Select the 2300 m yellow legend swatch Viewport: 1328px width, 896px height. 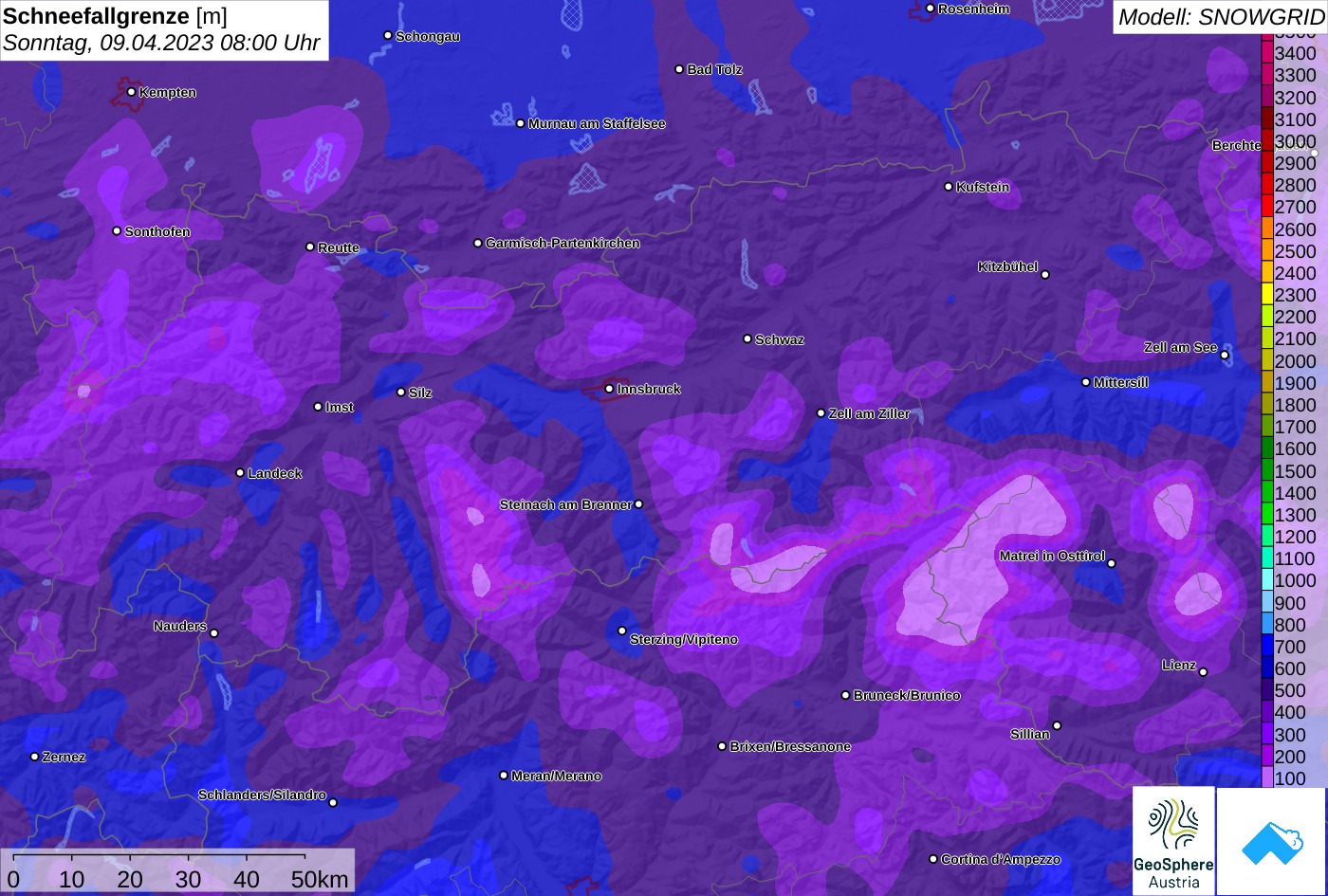tap(1266, 295)
